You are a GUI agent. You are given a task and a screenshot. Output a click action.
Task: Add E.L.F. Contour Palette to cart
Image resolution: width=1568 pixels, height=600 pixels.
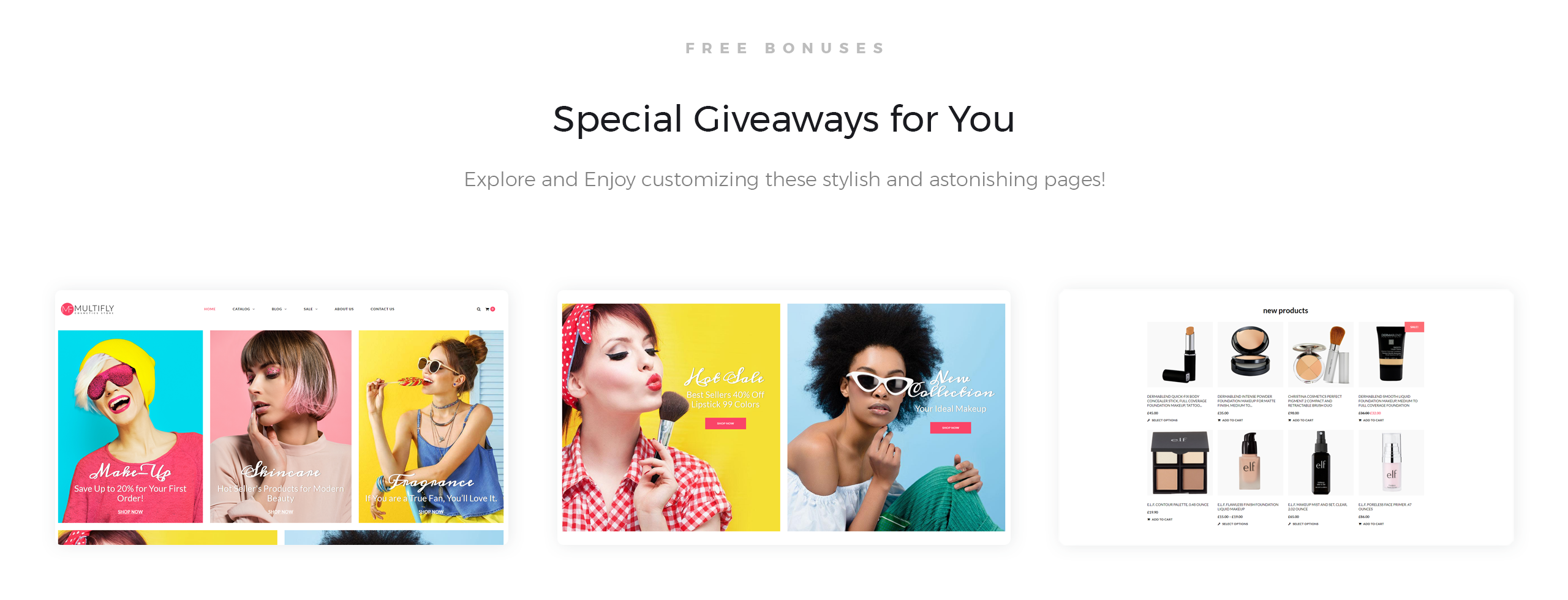coord(1159,520)
